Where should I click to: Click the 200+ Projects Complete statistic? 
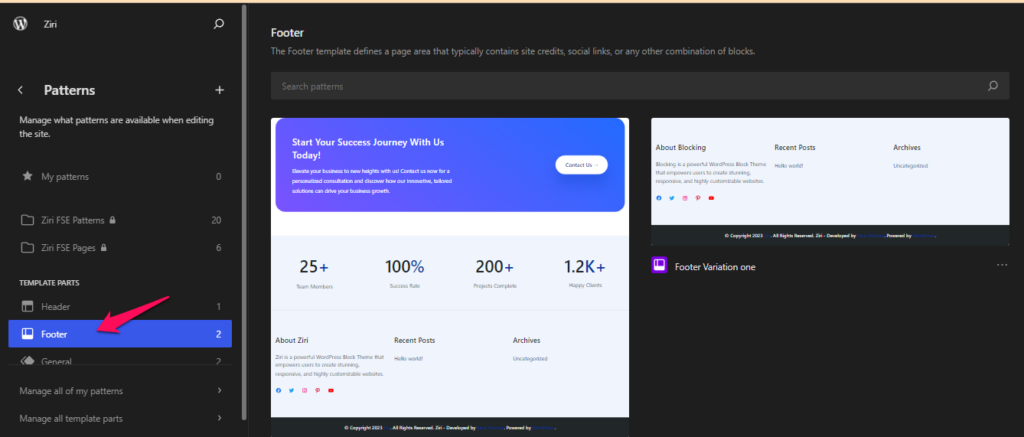pyautogui.click(x=494, y=274)
